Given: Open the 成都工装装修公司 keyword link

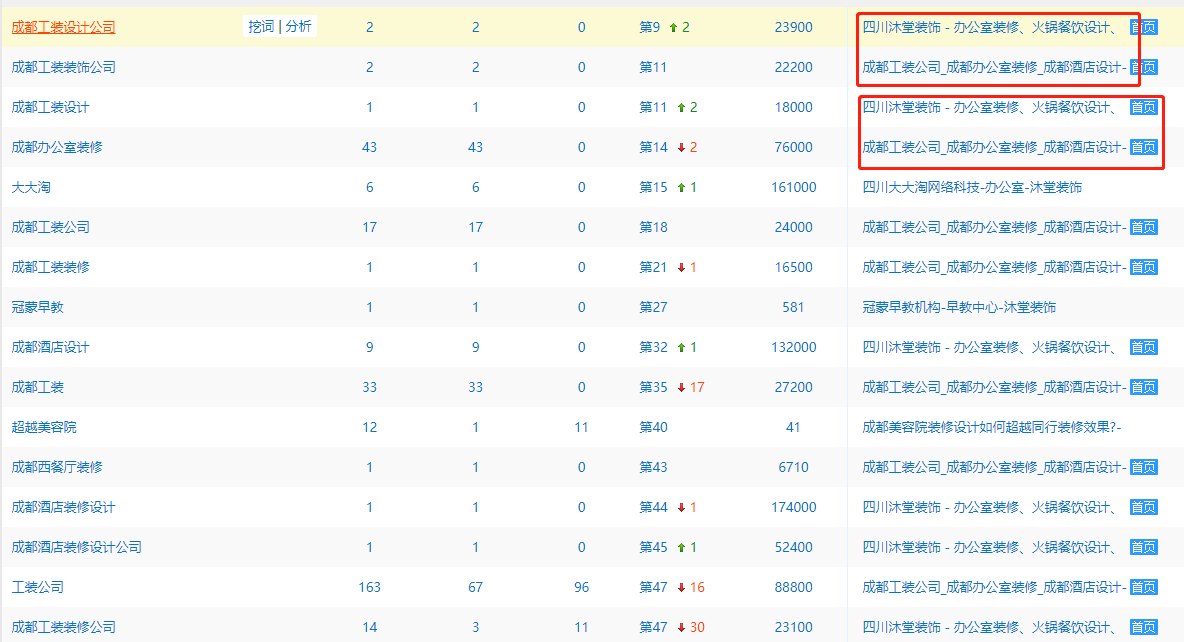Looking at the screenshot, I should 63,628.
